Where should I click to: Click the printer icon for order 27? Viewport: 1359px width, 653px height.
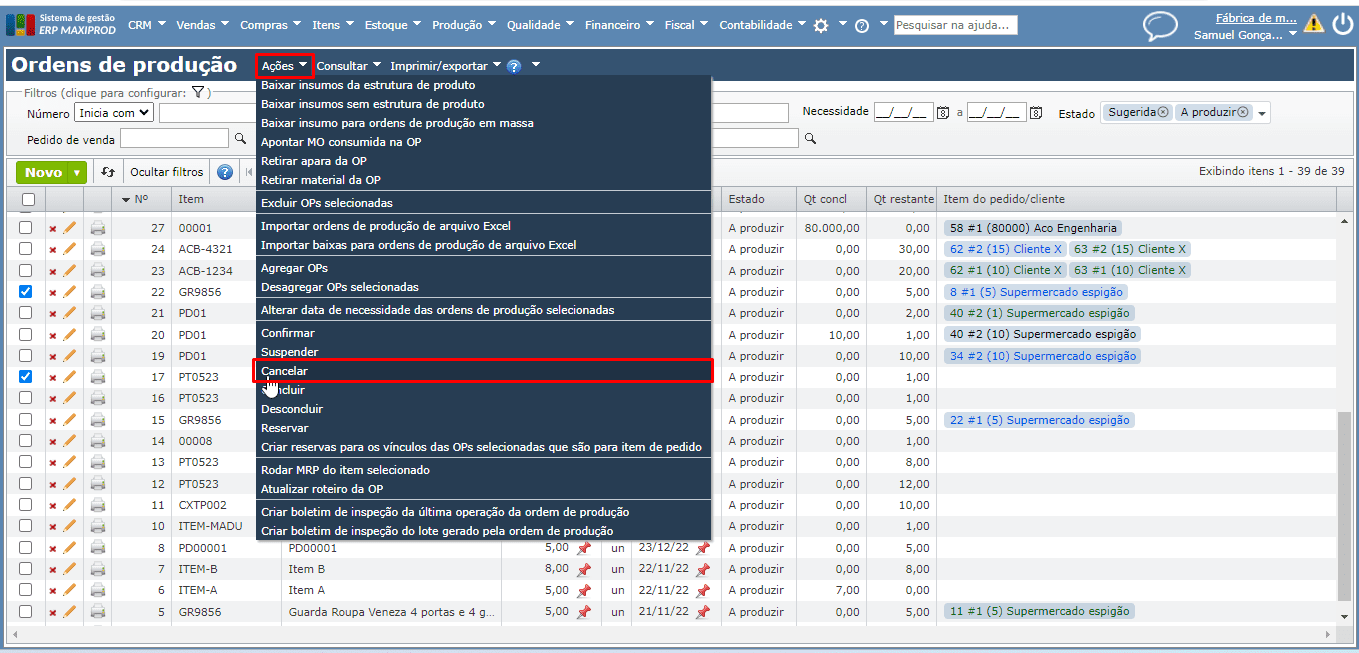coord(97,228)
